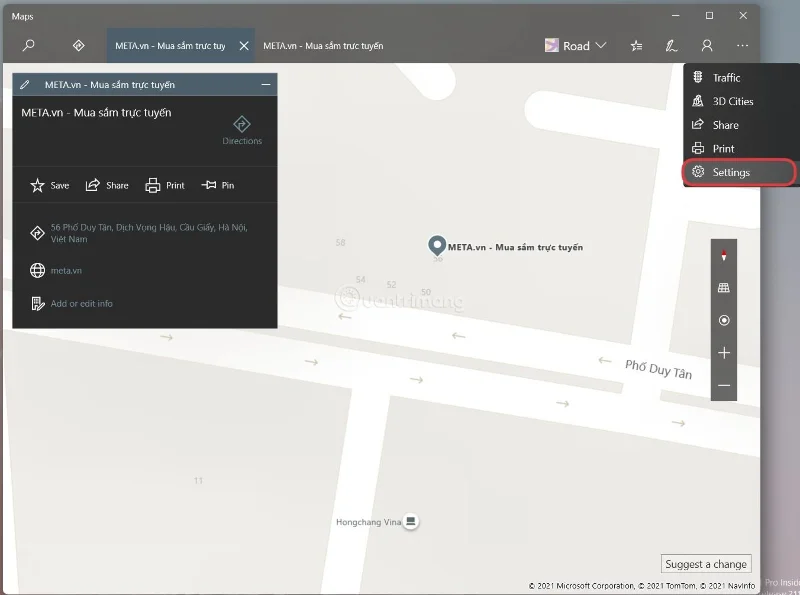Image resolution: width=800 pixels, height=595 pixels.
Task: Click the Phố Duy Tân street label
Action: coord(658,369)
